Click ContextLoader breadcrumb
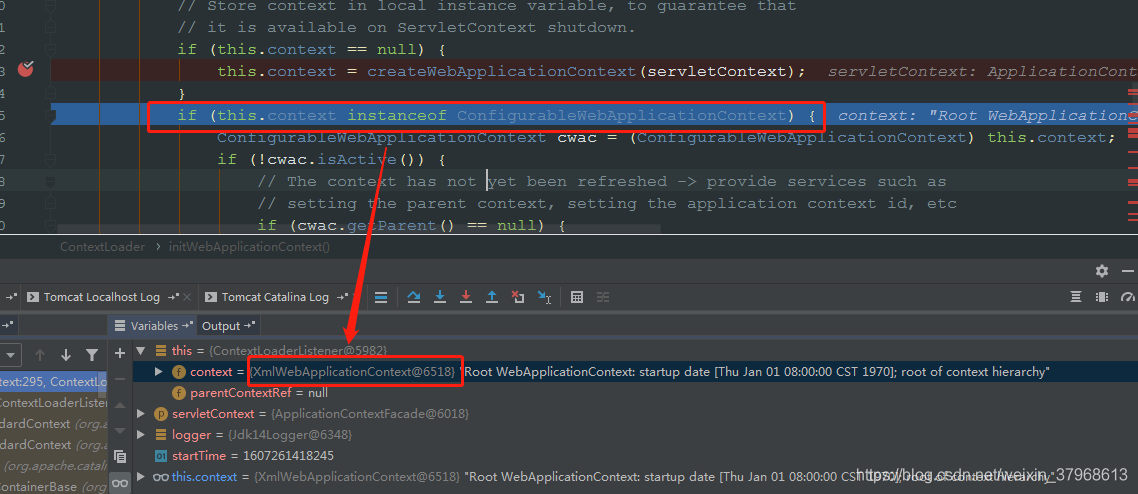This screenshot has height=494, width=1138. coord(102,247)
